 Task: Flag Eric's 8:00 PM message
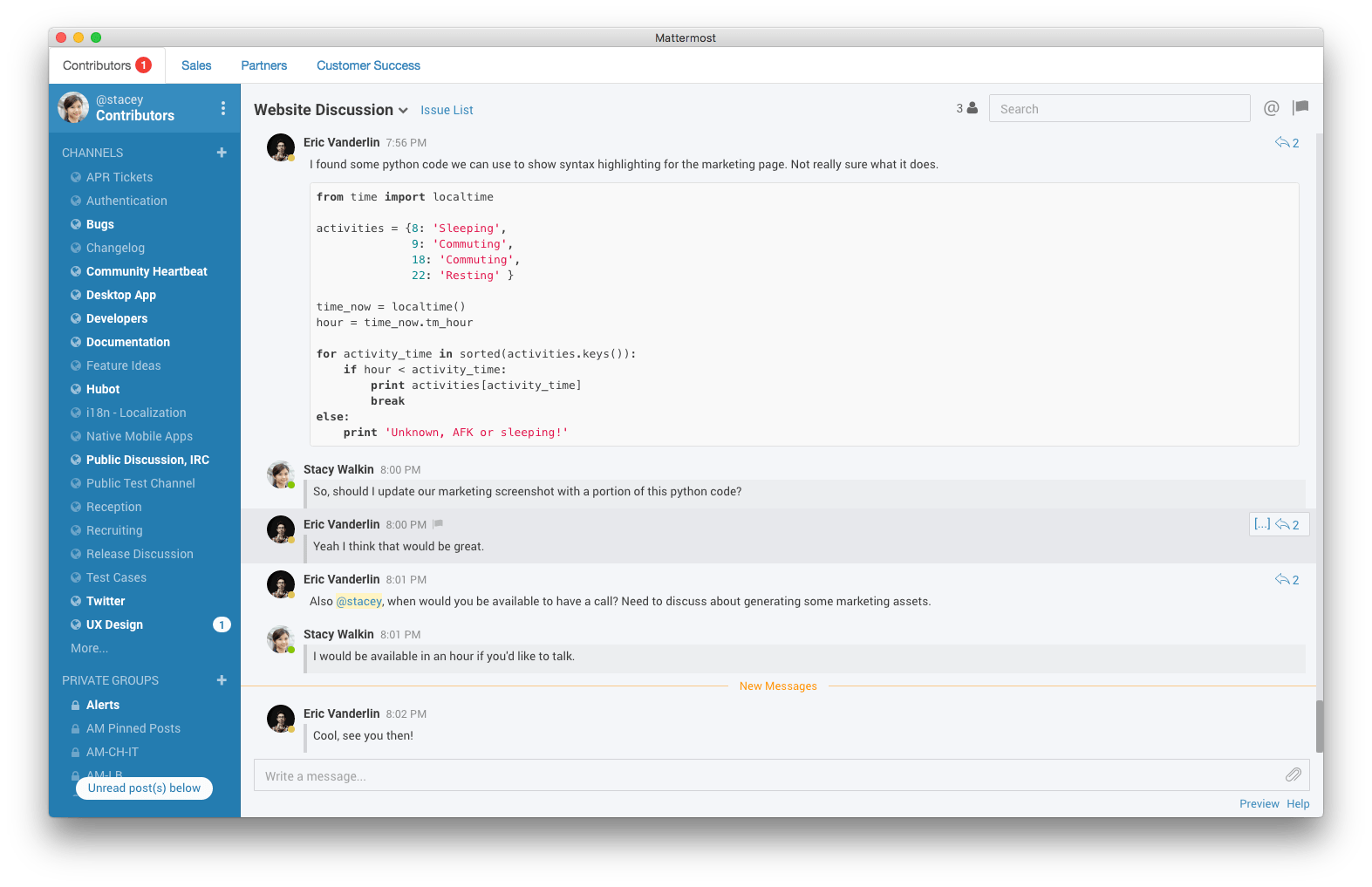438,524
